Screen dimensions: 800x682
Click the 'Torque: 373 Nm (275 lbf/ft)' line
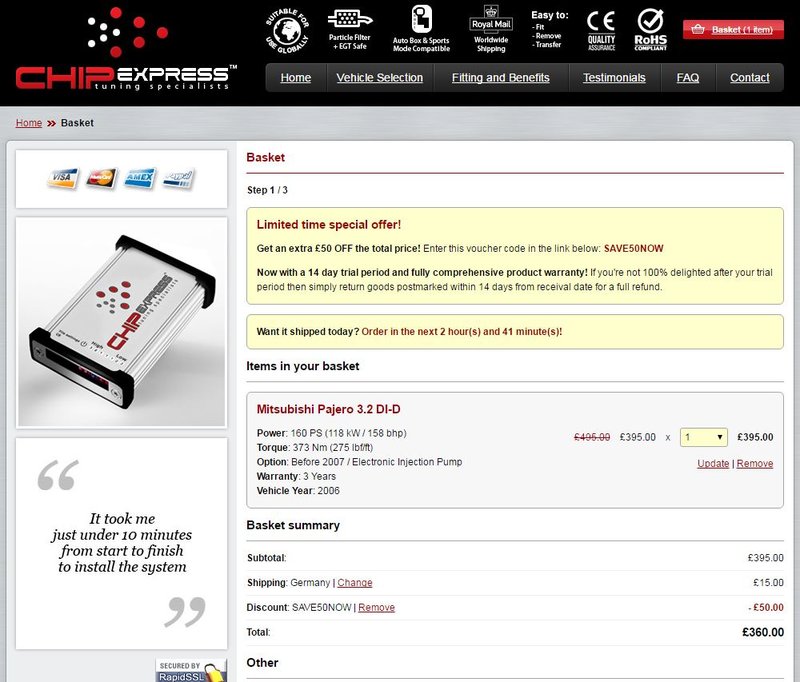(315, 448)
